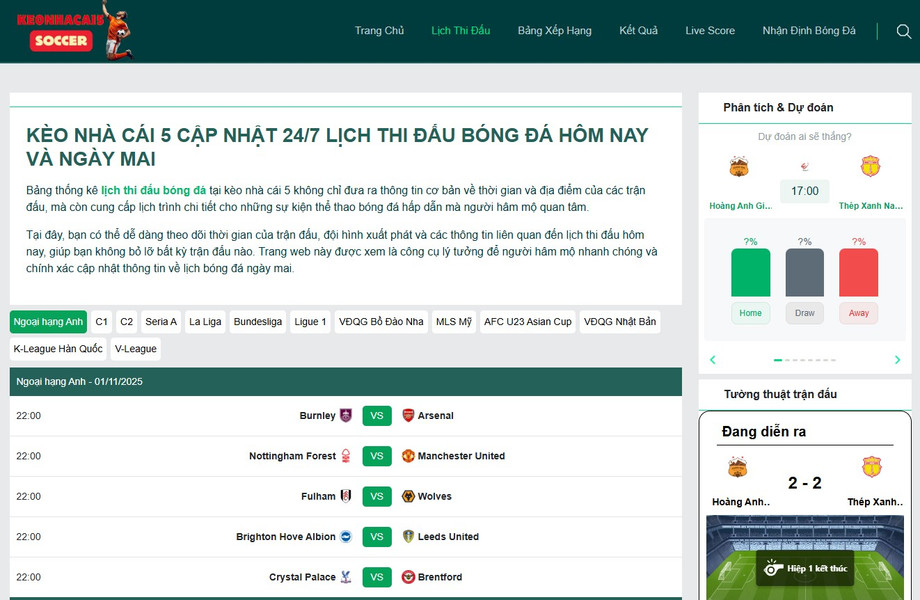Switch to the La Liga tab

[x=205, y=322]
